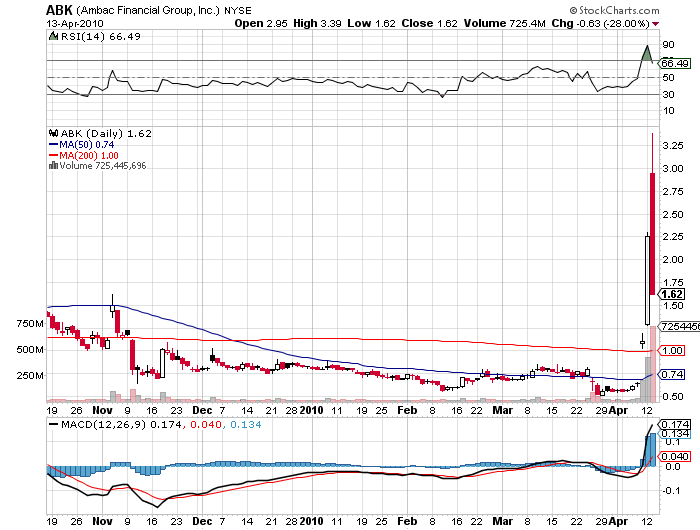Click the 2010 label on price chart axis
Screen dimensions: 700x530
(311, 410)
